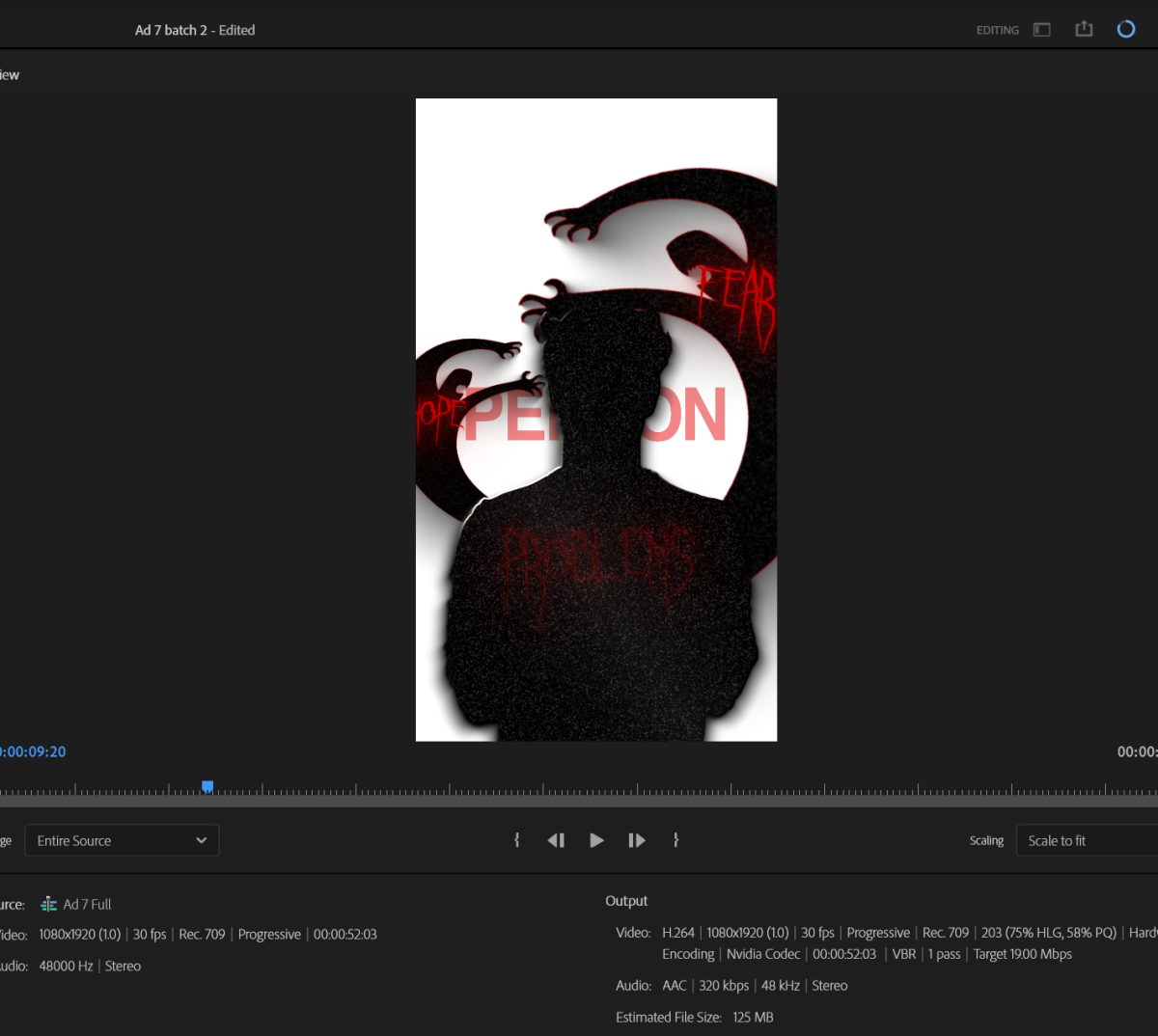This screenshot has width=1158, height=1036.
Task: Click the 00:00:09:20 current timecode
Action: (33, 751)
